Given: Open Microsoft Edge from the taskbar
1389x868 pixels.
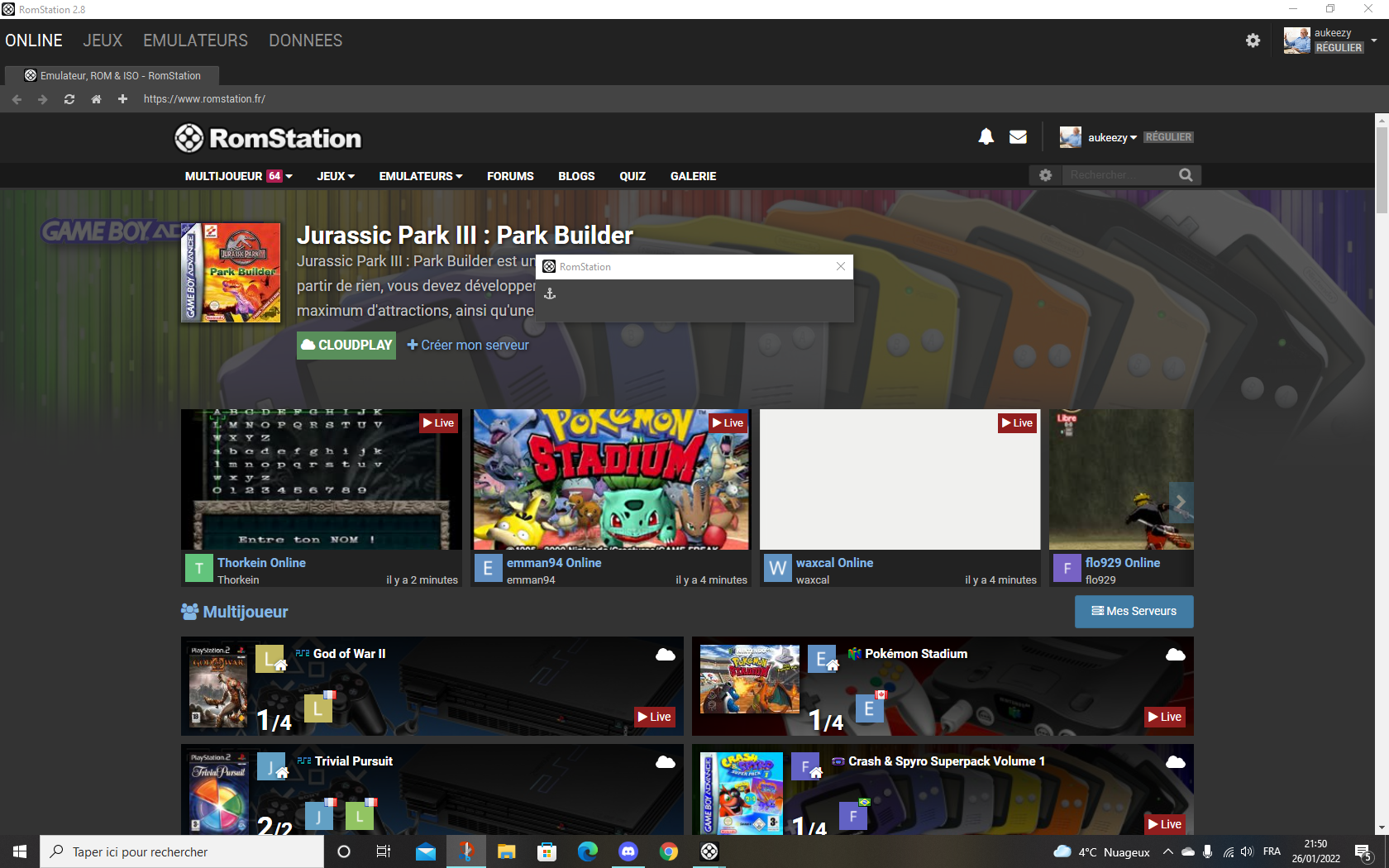Looking at the screenshot, I should pos(588,851).
